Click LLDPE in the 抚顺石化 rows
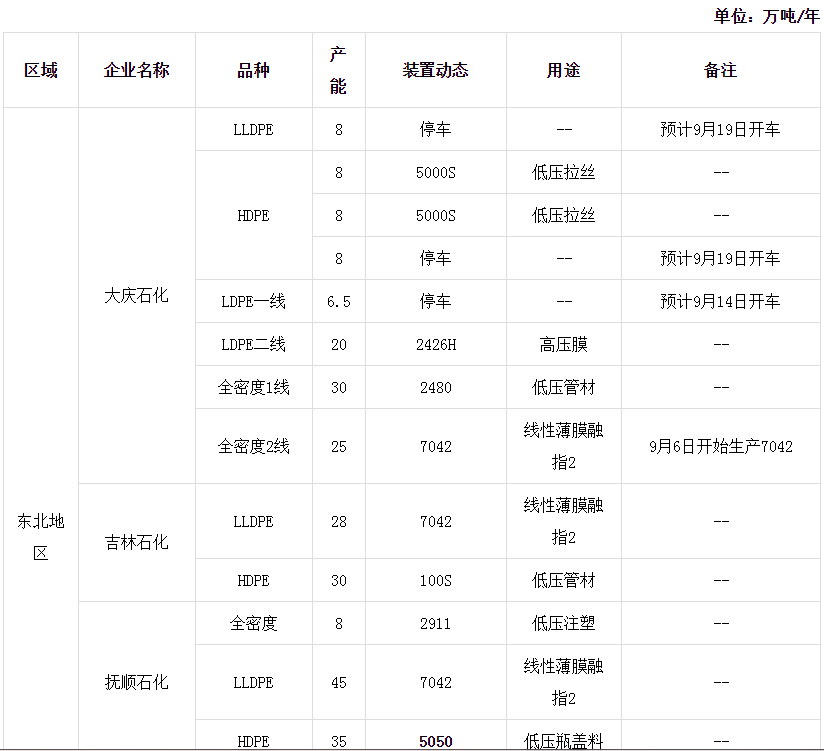The width and height of the screenshot is (824, 751). (253, 683)
